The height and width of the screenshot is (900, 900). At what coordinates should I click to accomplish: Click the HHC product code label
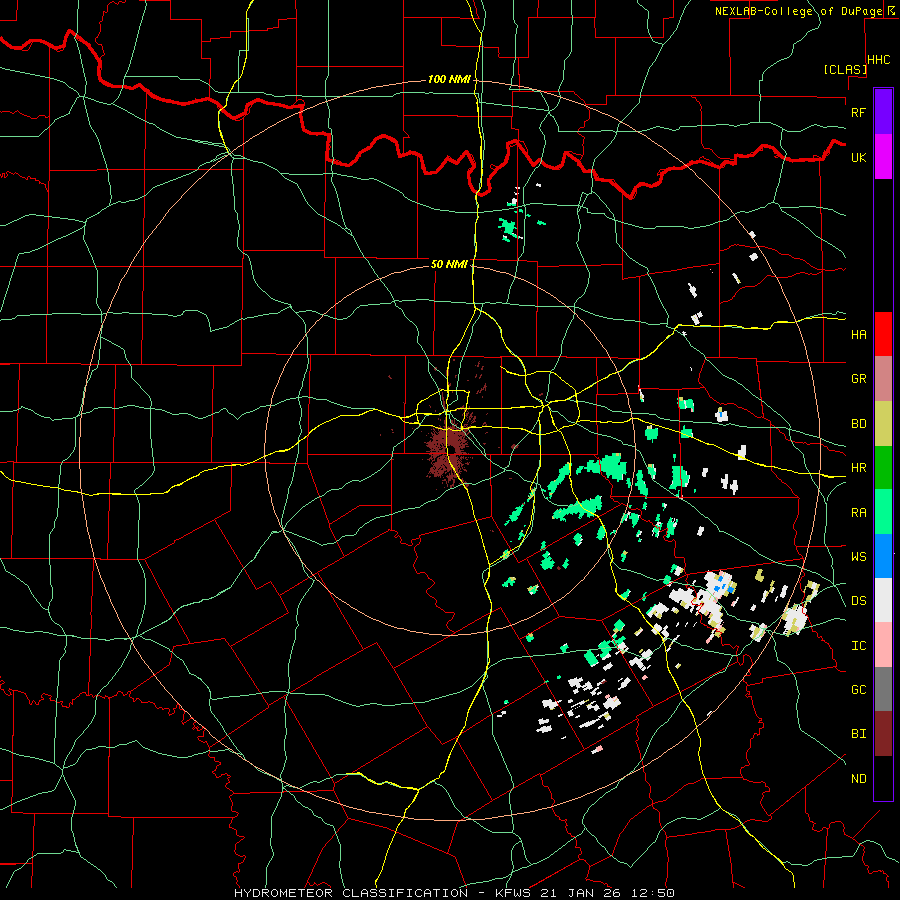(879, 60)
